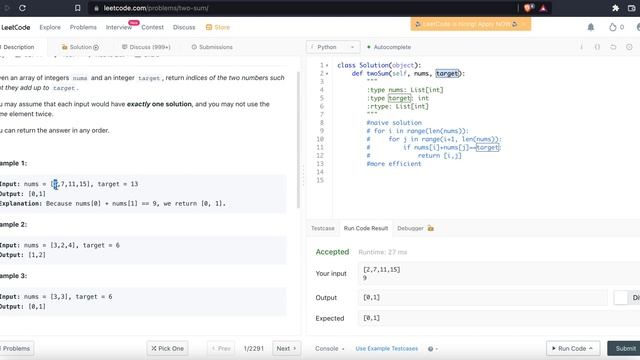Switch to the Testcase tab
Image resolution: width=640 pixels, height=360 pixels.
(322, 228)
